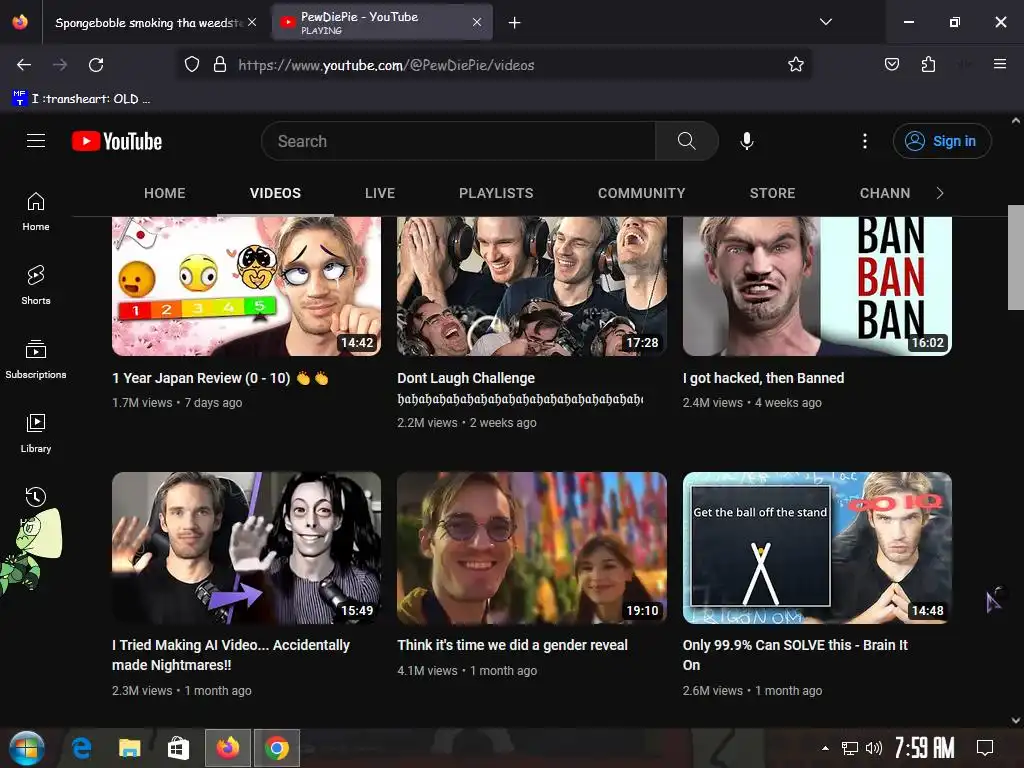This screenshot has width=1024, height=768.
Task: Click the YouTube logo
Action: [x=117, y=141]
